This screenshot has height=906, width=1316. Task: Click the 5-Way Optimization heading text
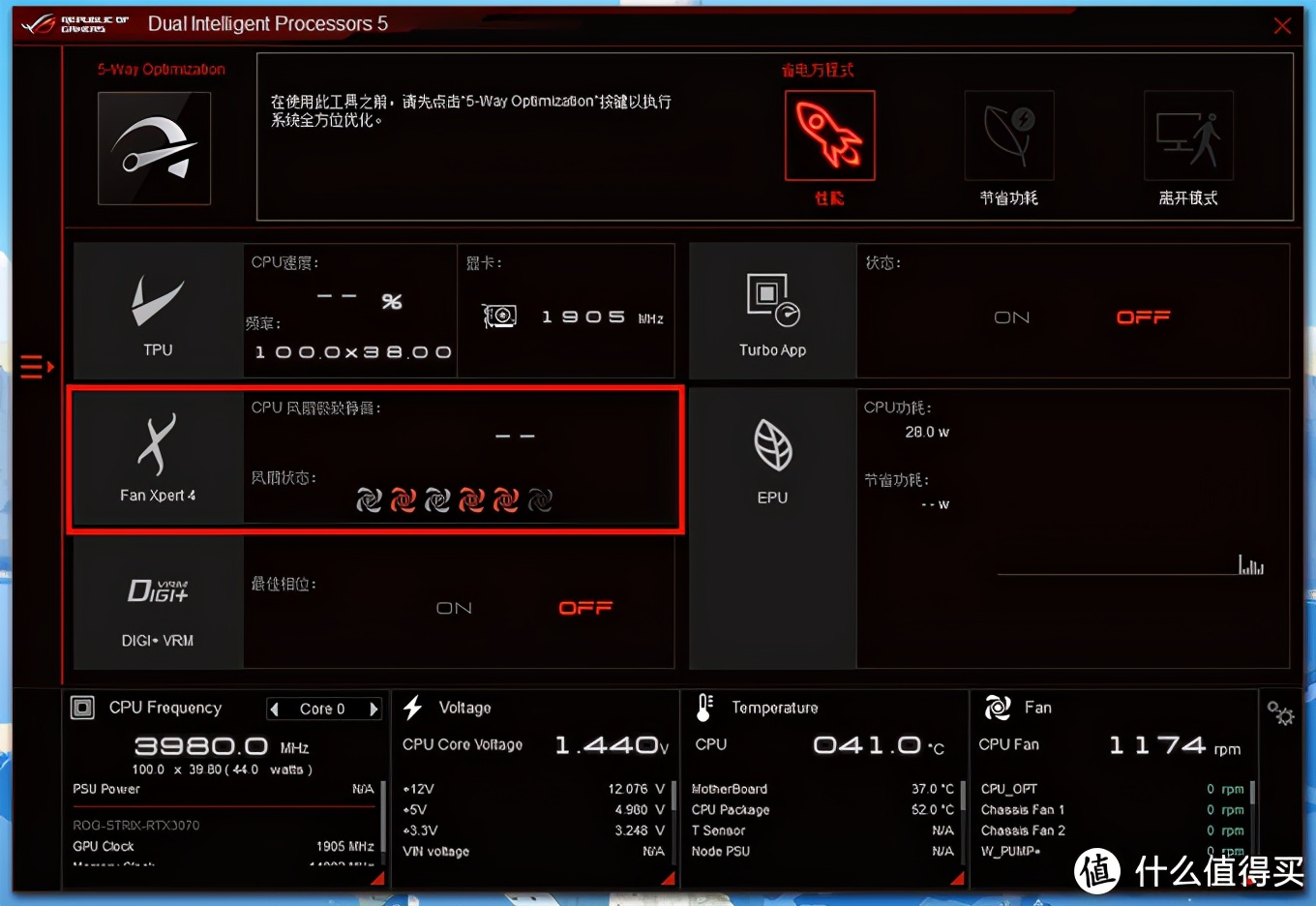(161, 70)
